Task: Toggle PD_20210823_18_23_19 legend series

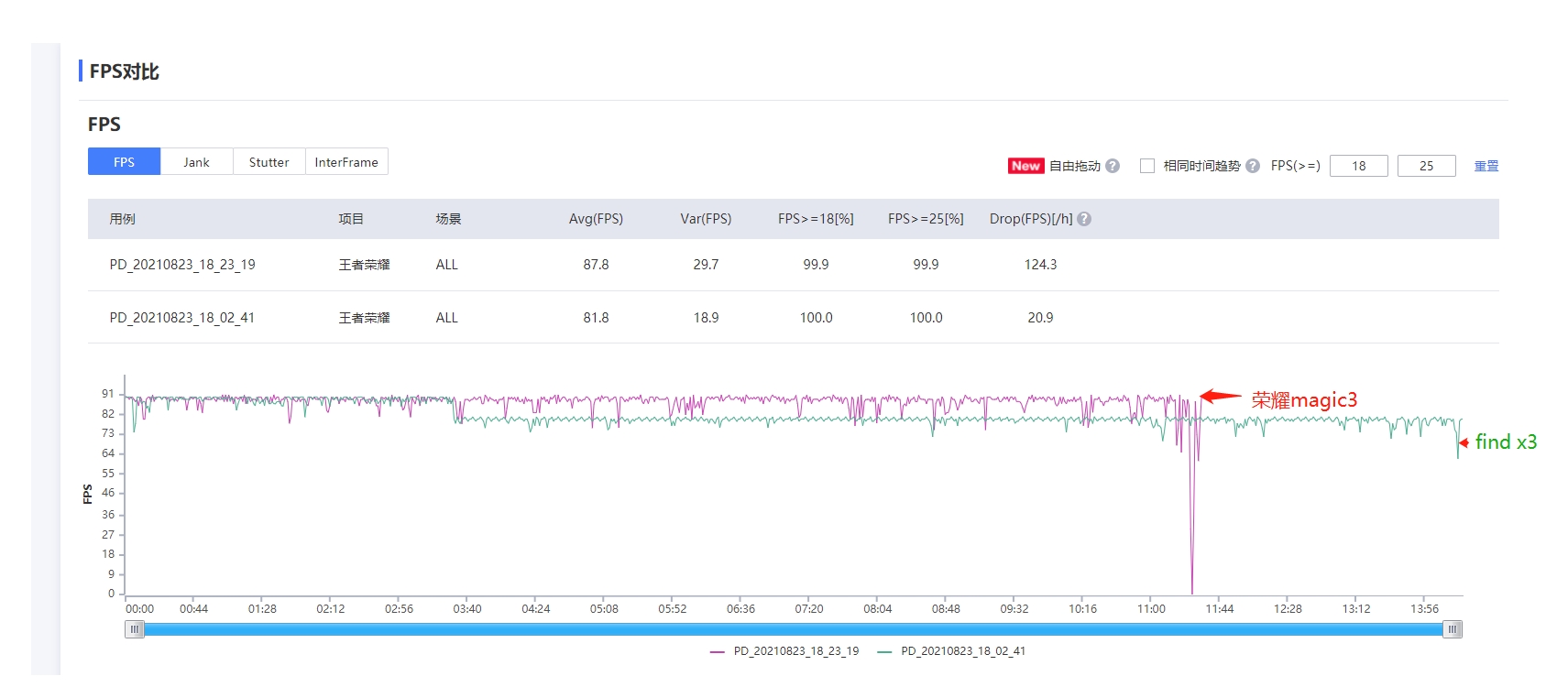Action: pos(784,651)
